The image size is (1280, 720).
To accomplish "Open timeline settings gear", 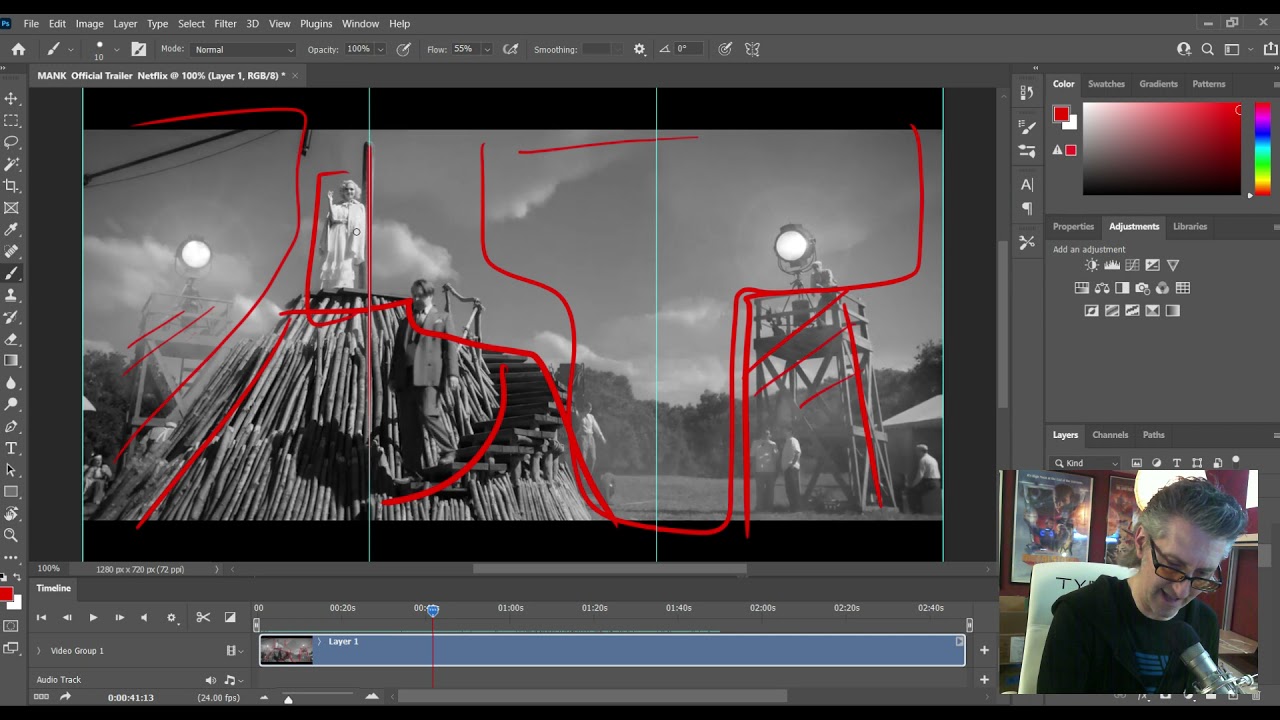I will pos(171,617).
